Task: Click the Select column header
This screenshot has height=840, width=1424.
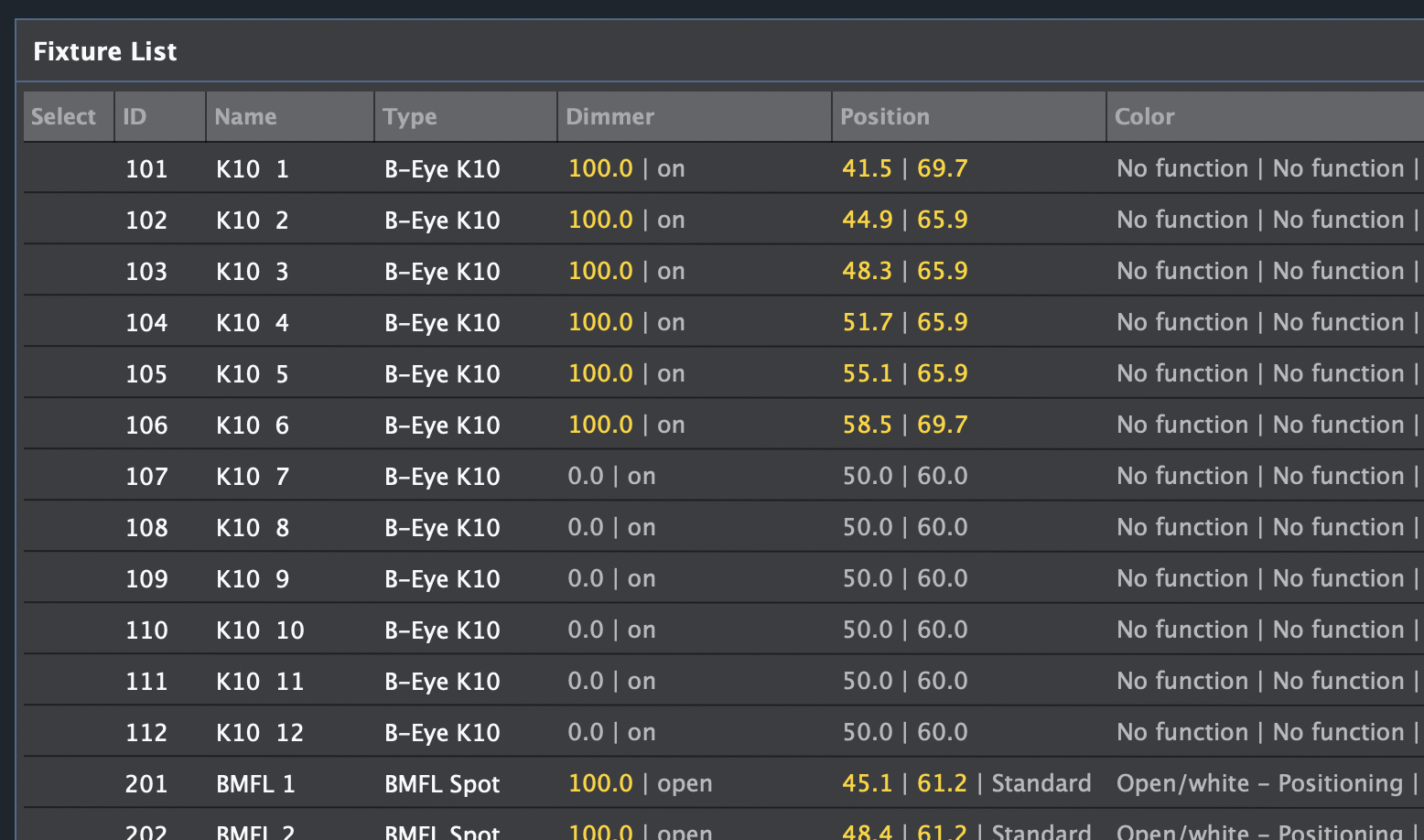Action: point(64,116)
